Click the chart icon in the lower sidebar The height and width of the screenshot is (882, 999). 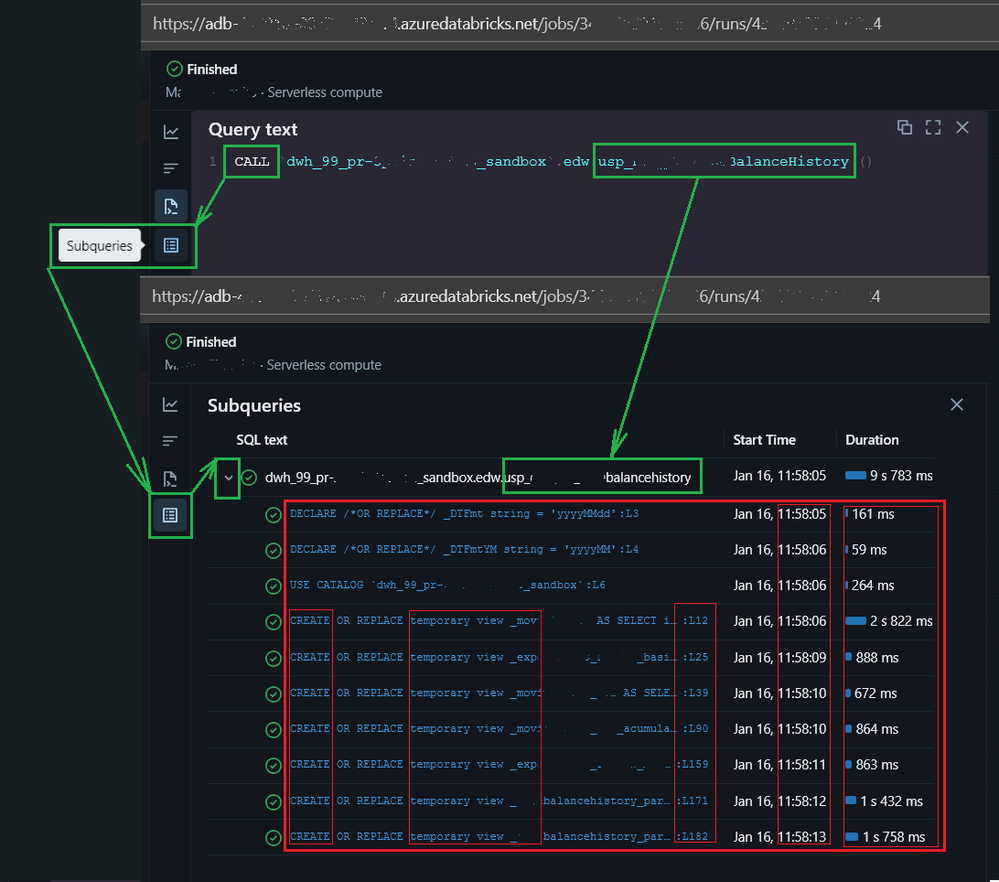[x=170, y=404]
